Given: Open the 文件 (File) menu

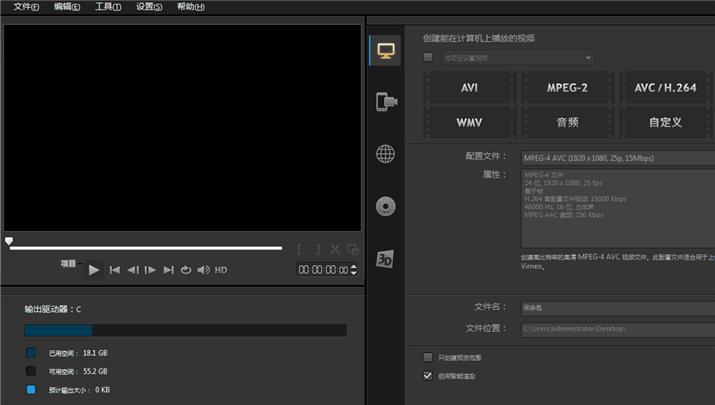Looking at the screenshot, I should (26, 7).
